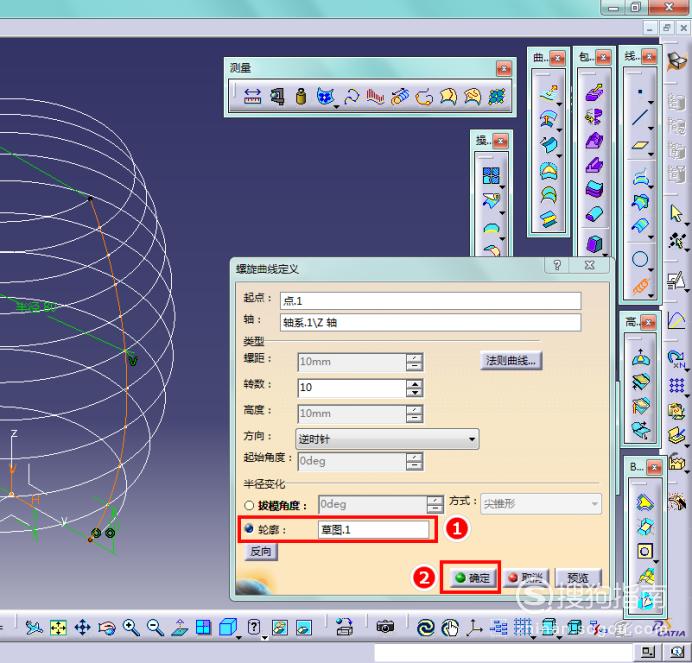Open the 方式 dropdown showing 尖锥形
Image resolution: width=692 pixels, height=663 pixels.
[541, 504]
